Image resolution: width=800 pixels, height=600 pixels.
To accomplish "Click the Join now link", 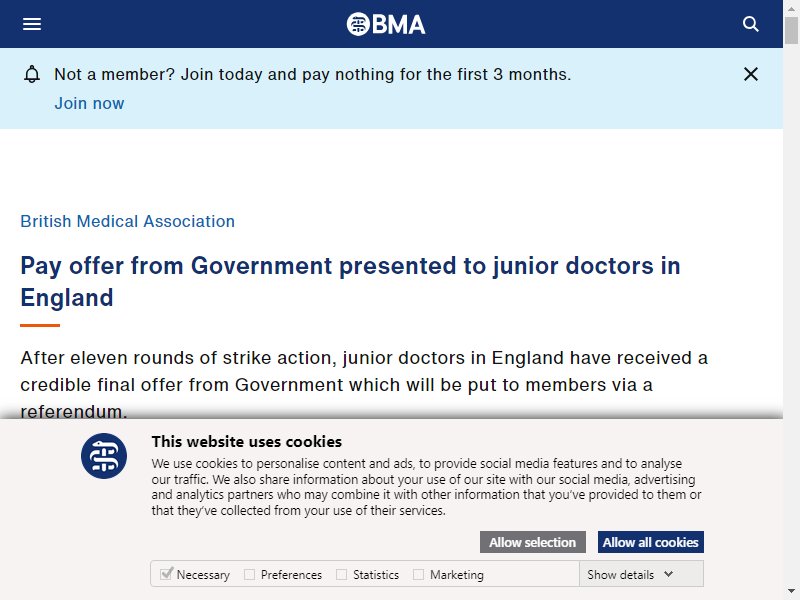I will pos(89,104).
